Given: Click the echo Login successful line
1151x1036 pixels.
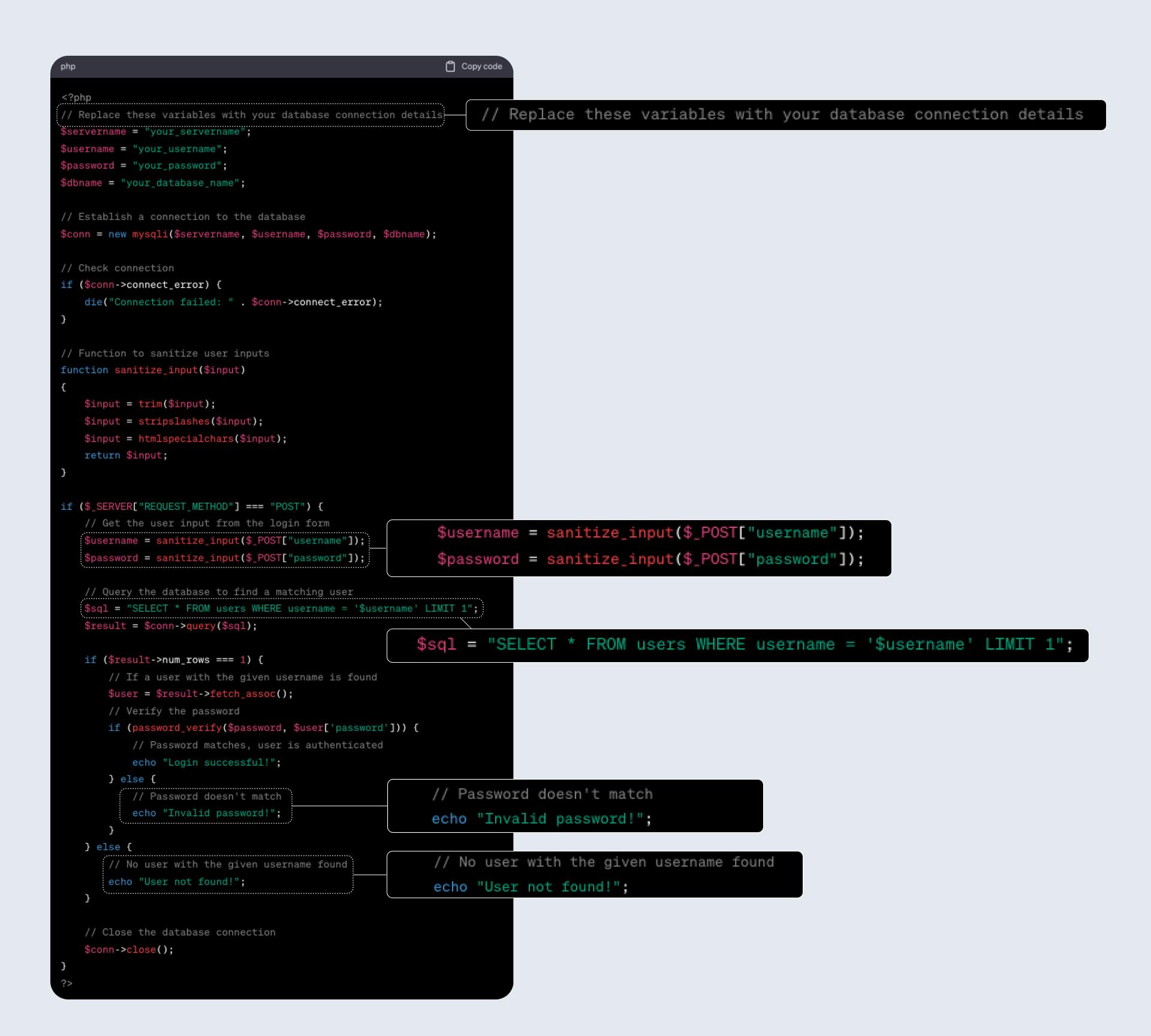Looking at the screenshot, I should pos(207,763).
